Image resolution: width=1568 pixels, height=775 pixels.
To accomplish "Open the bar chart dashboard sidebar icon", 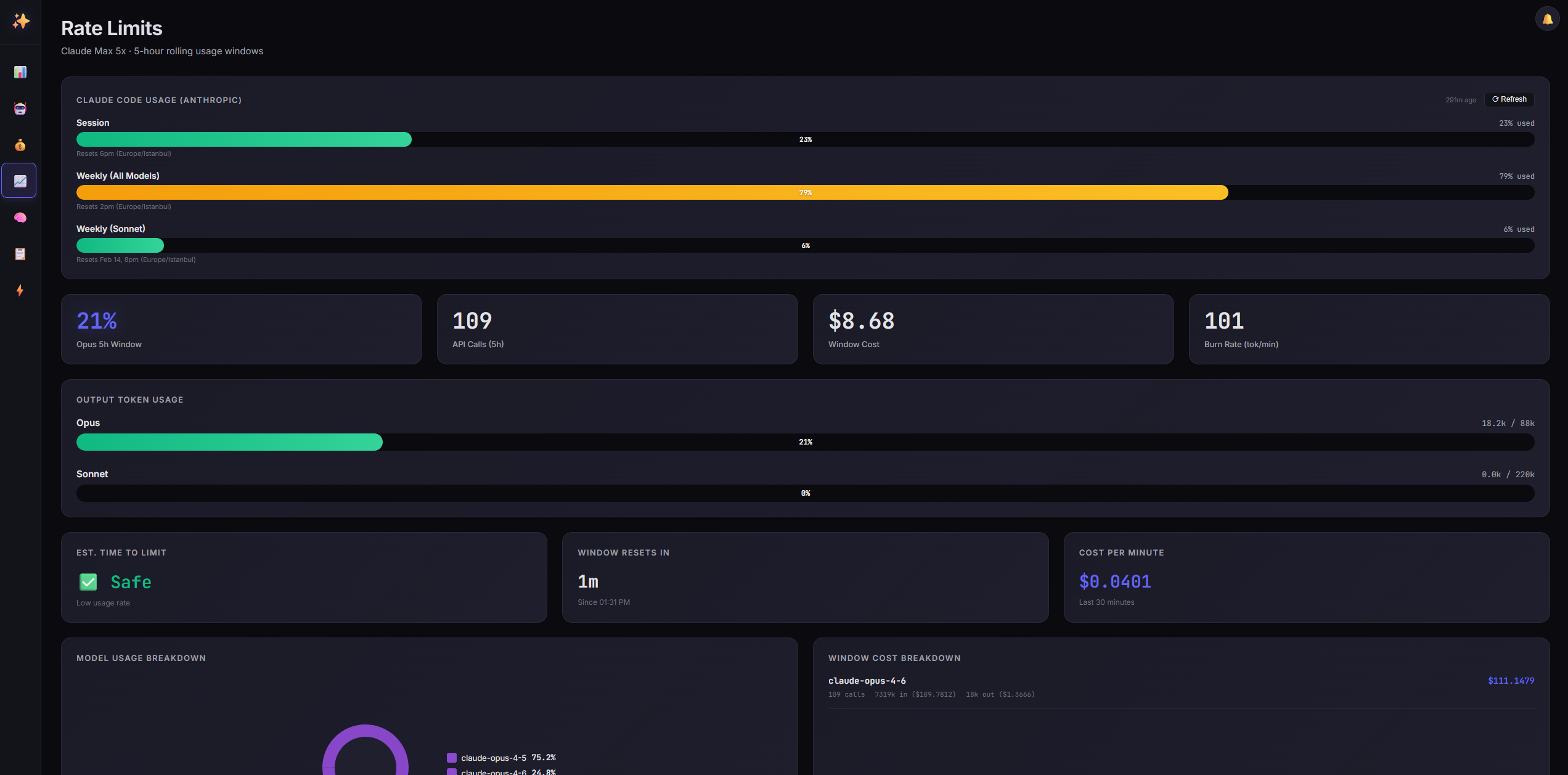I will pos(20,72).
